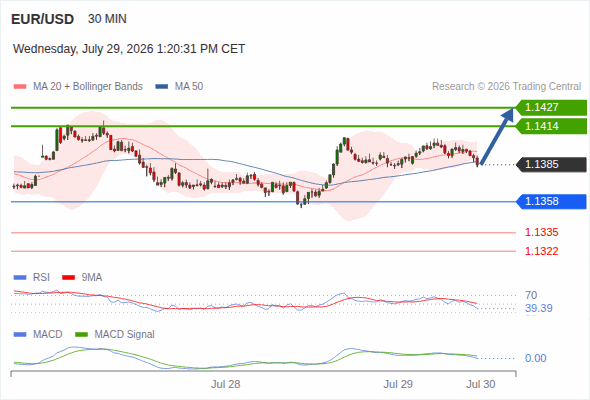Select the 1.1427 resistance price tag
The width and height of the screenshot is (590, 400).
(x=552, y=108)
